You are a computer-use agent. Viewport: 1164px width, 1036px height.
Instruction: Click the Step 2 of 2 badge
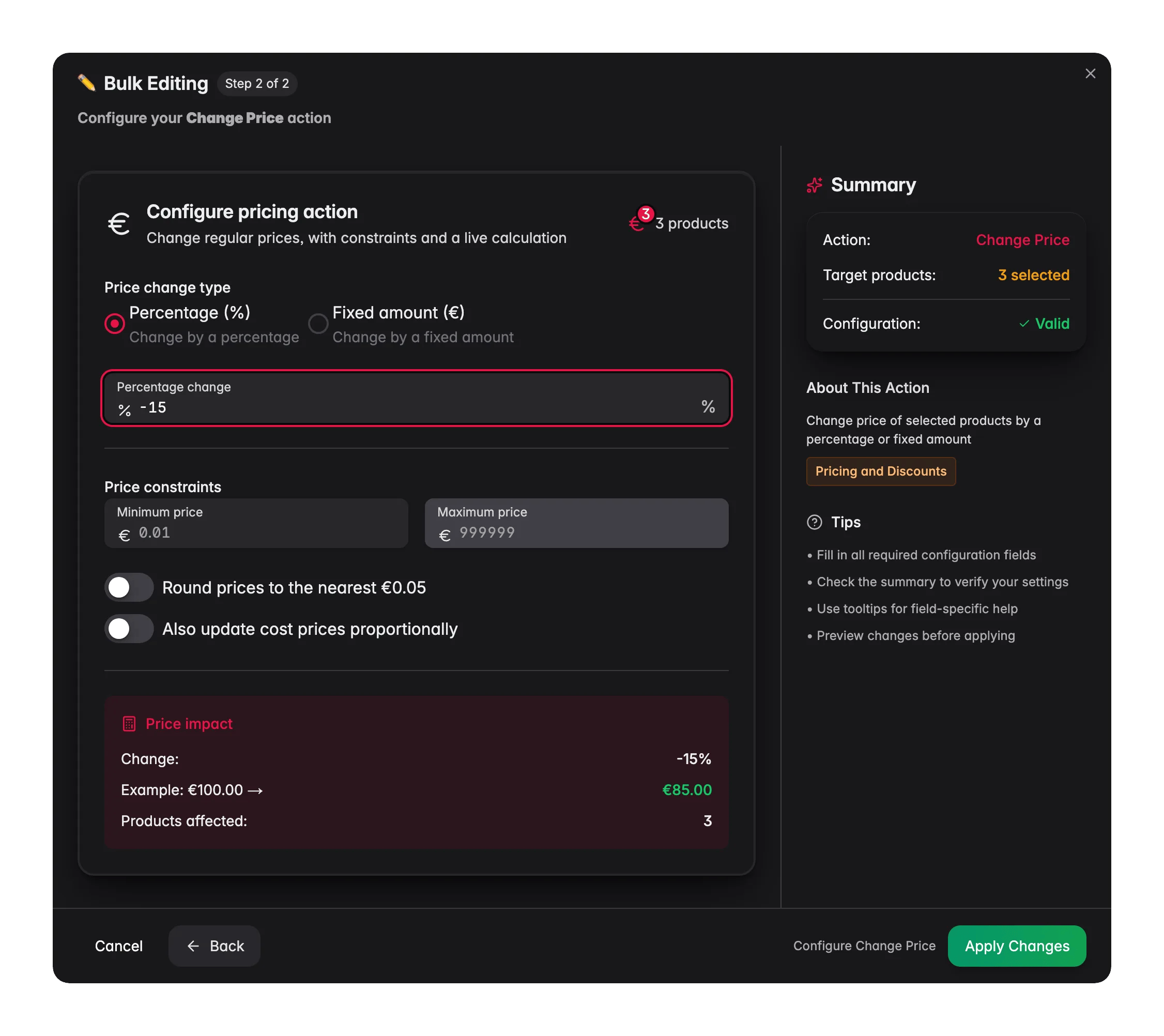pos(257,84)
